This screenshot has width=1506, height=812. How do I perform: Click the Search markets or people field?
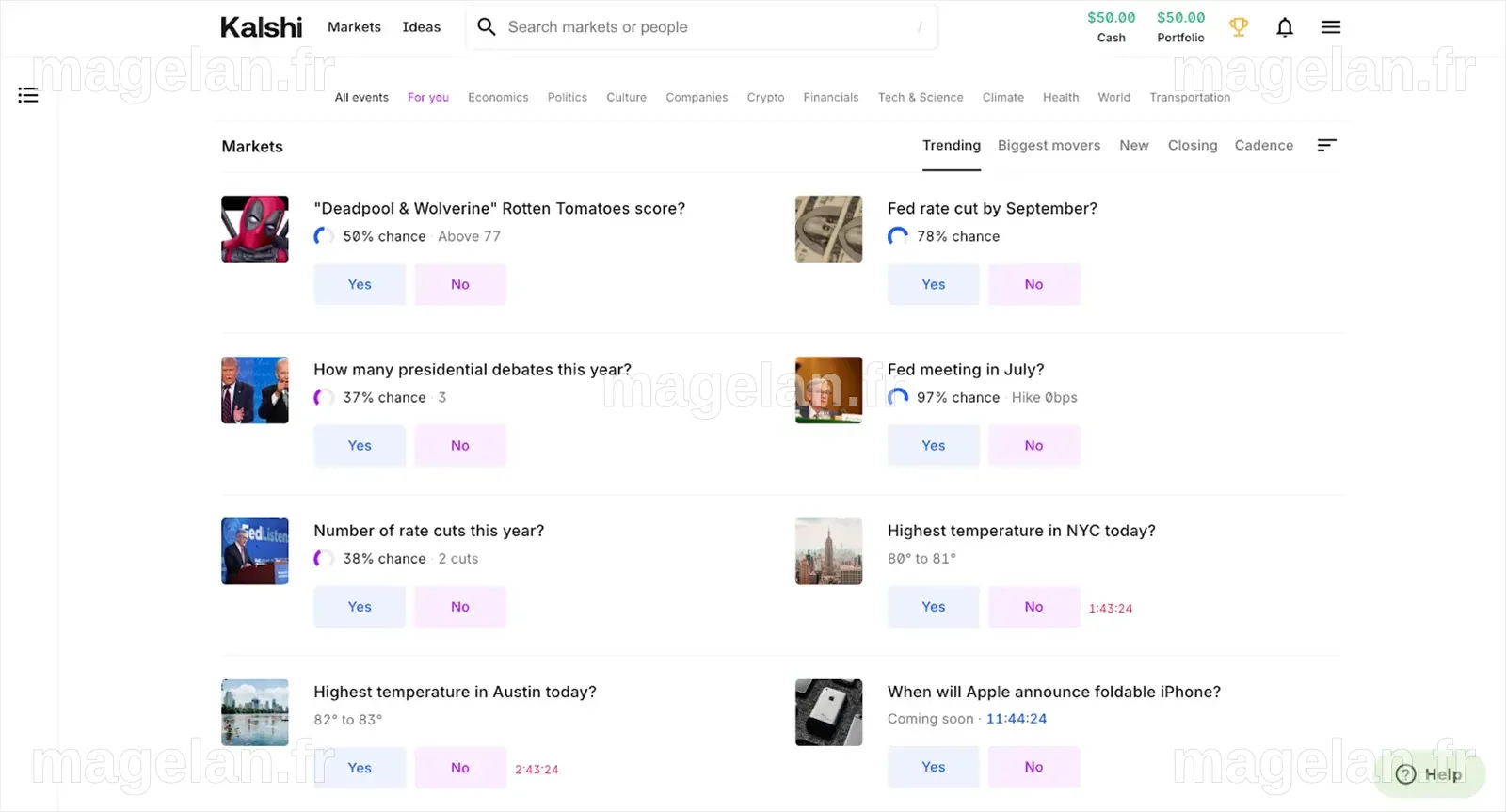701,27
